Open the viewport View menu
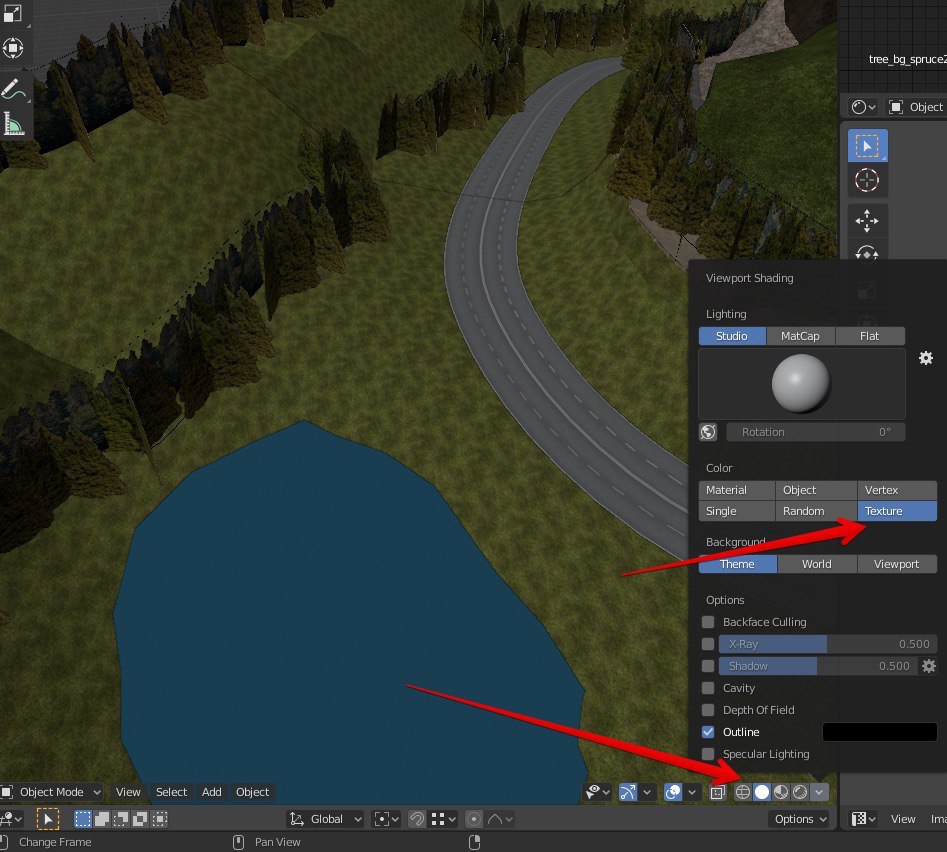 128,792
